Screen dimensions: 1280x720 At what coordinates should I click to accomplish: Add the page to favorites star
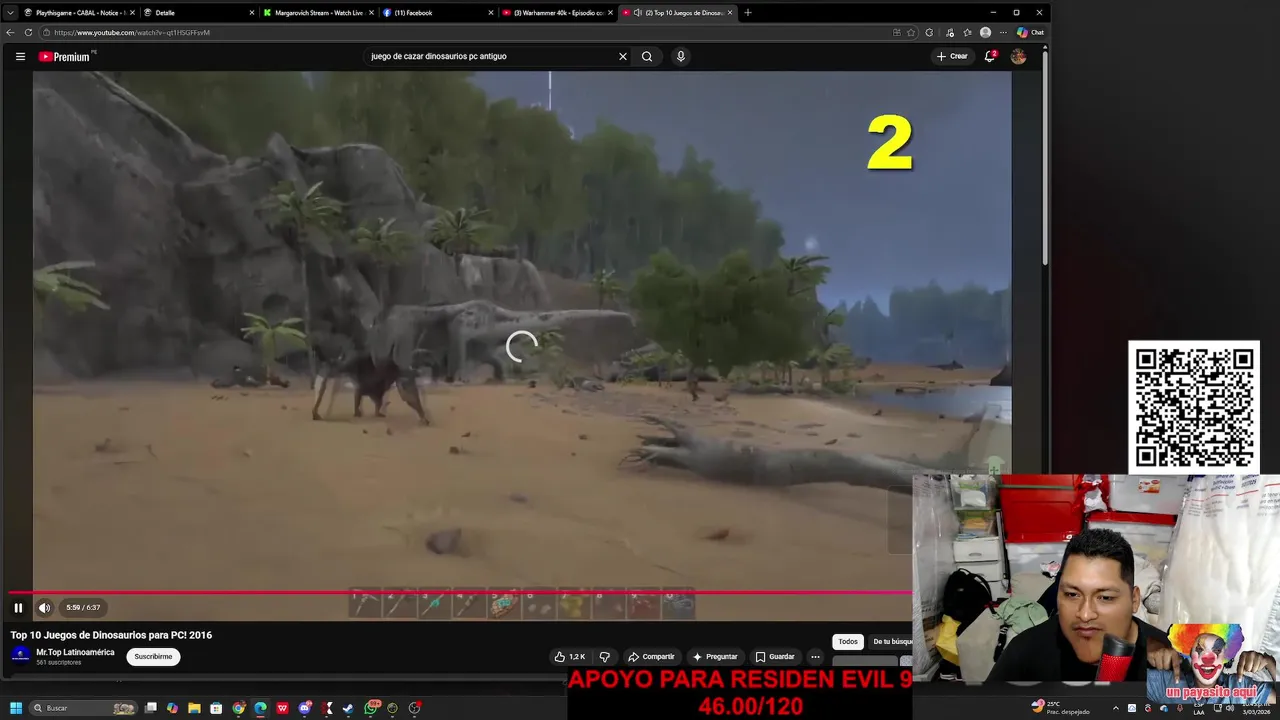[911, 32]
